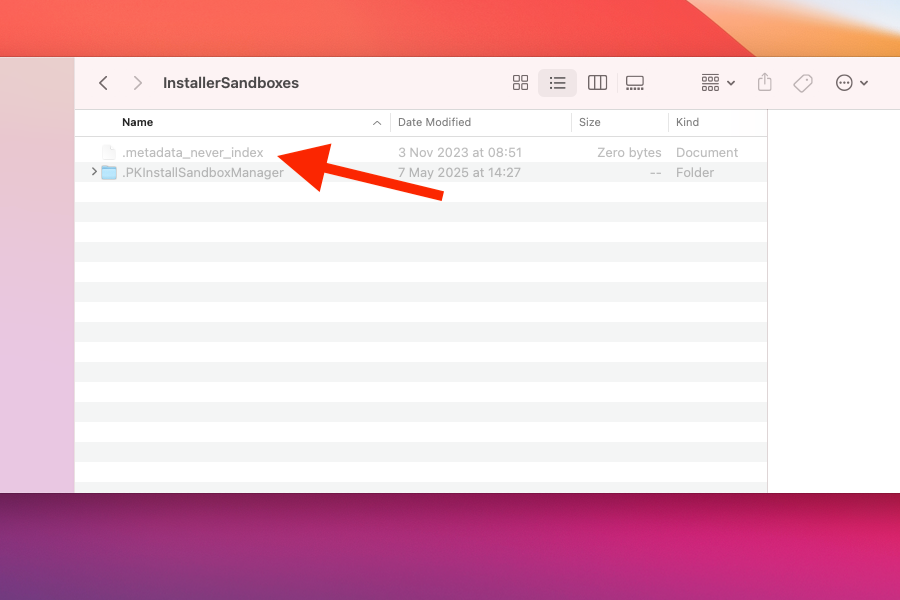900x600 pixels.
Task: Click the InstallerSandboxes window title
Action: (x=231, y=83)
